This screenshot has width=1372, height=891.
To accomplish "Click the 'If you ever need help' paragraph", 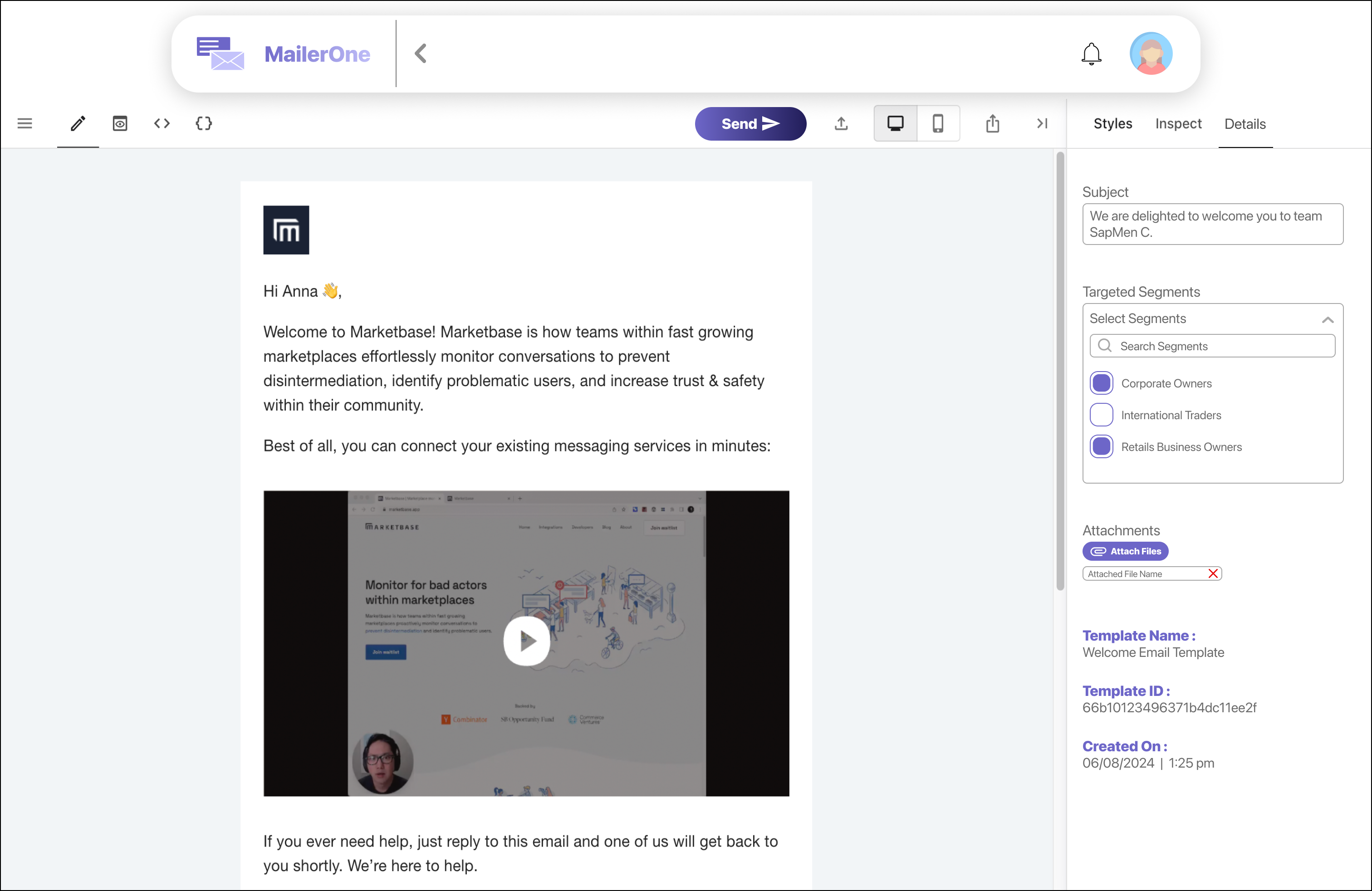I will click(520, 853).
